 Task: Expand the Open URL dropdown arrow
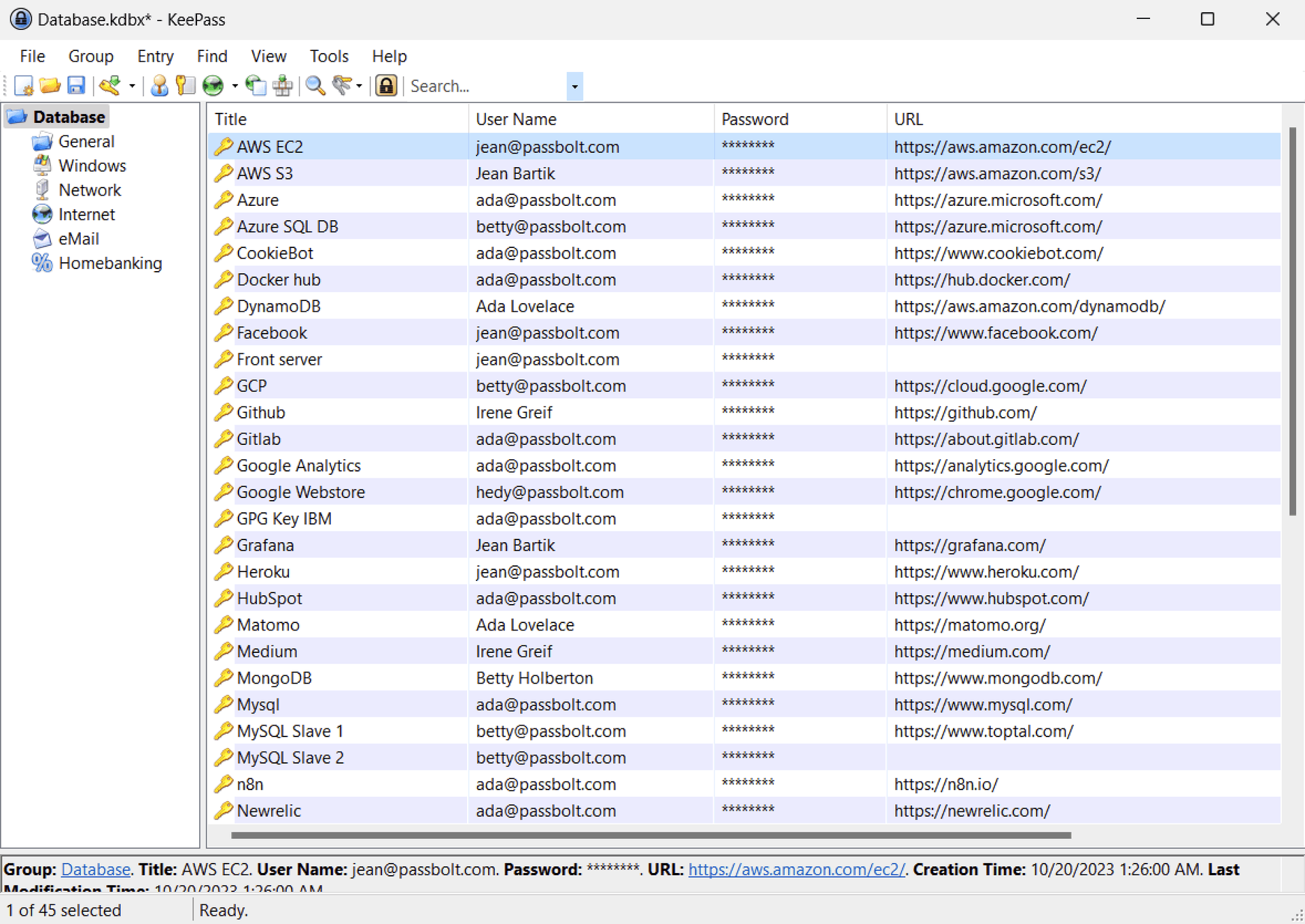click(234, 86)
